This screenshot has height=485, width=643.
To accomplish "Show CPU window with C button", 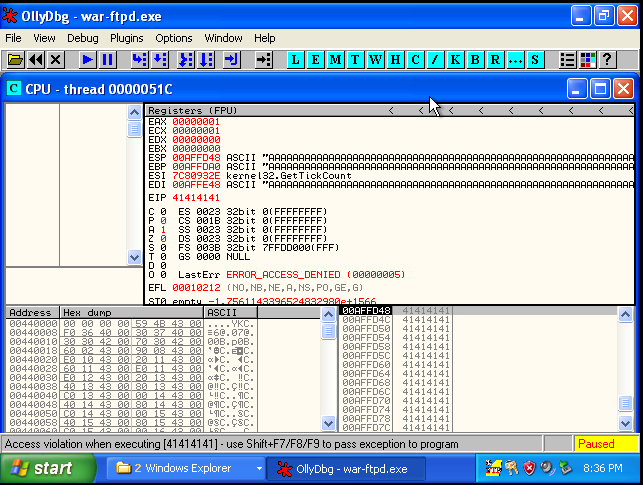I will (x=415, y=60).
